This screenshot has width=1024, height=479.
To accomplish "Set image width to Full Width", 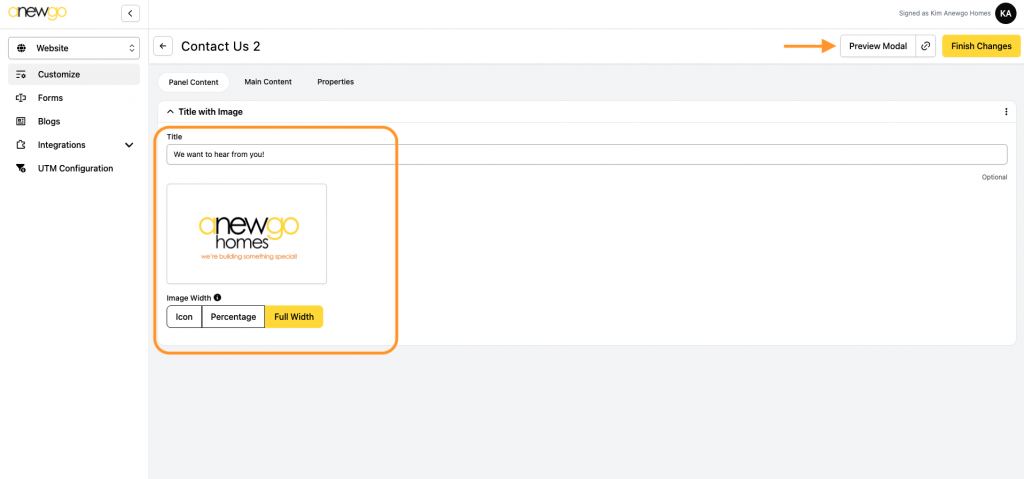I will tap(294, 317).
